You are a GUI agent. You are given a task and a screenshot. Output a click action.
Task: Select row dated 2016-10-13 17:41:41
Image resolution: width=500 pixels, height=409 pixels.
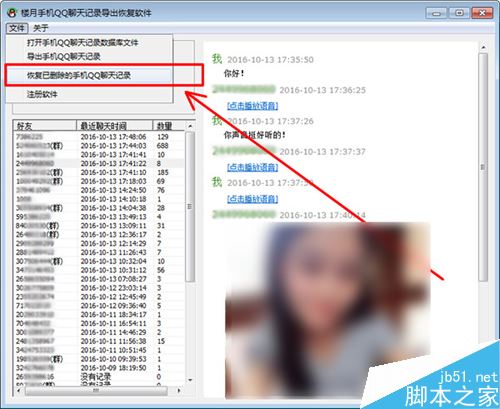click(99, 155)
